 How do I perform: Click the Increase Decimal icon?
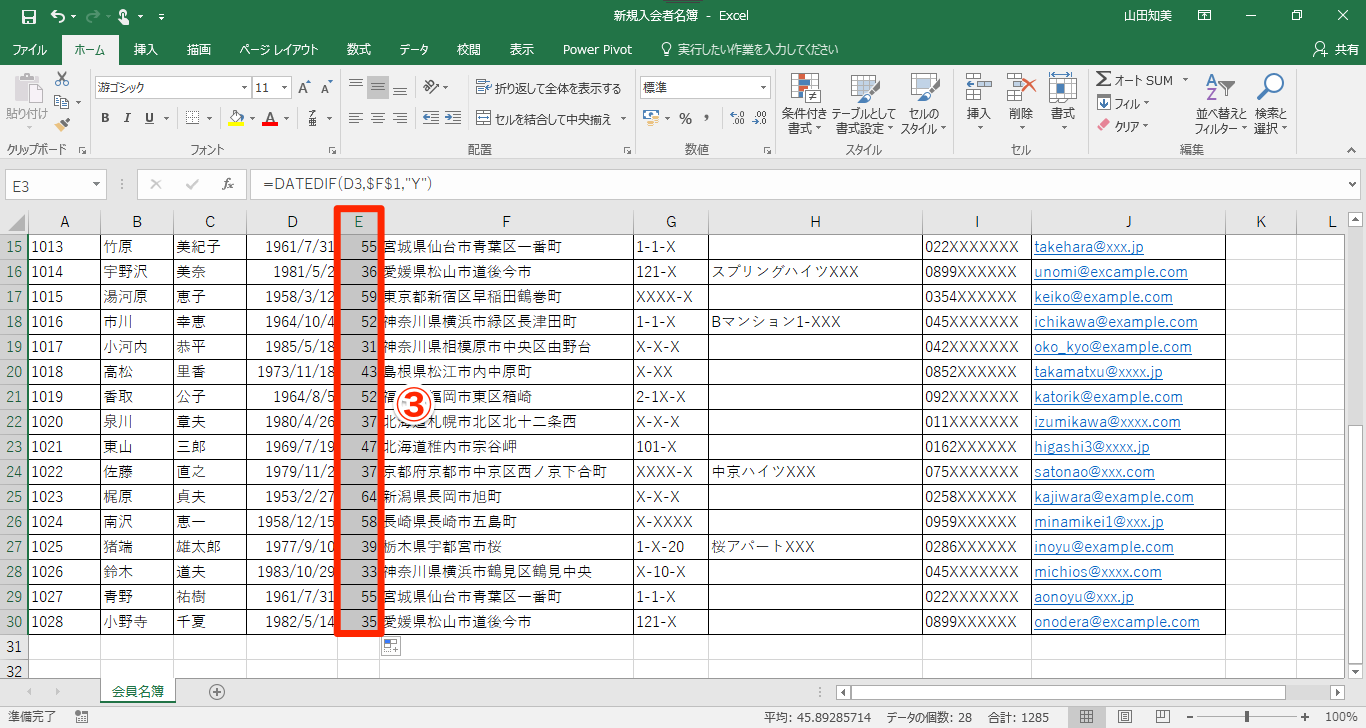tap(736, 118)
